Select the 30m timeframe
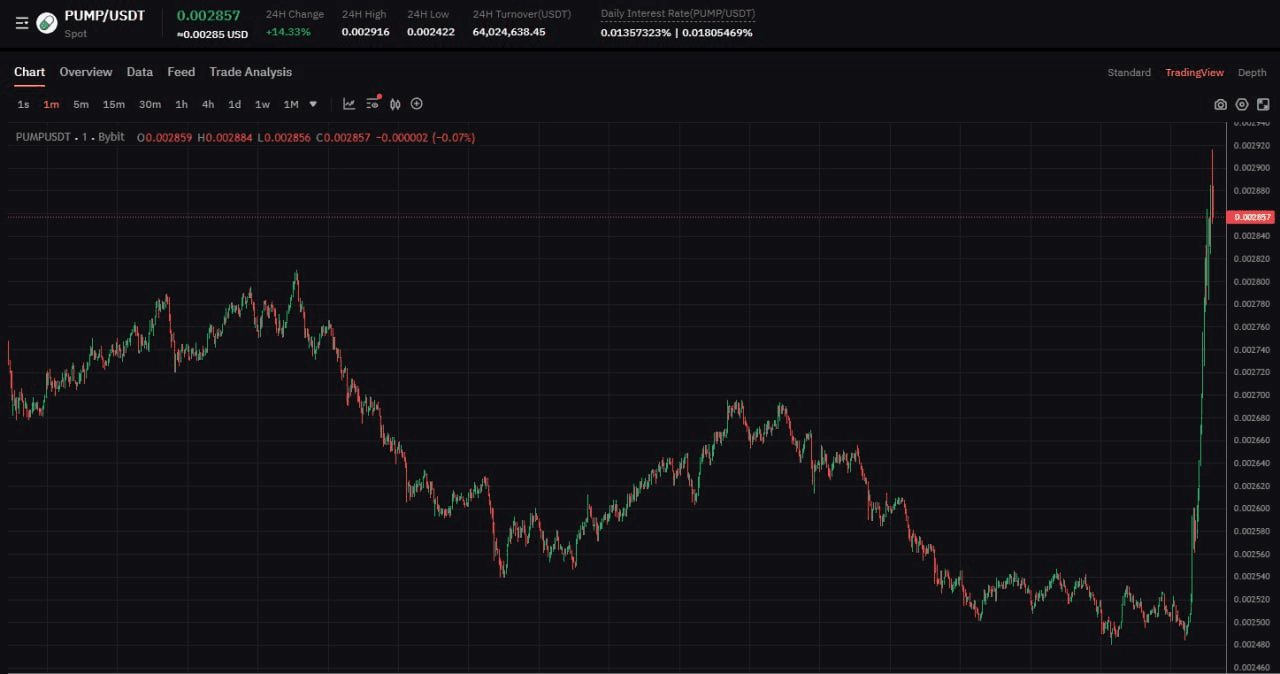The width and height of the screenshot is (1280, 674). click(150, 104)
